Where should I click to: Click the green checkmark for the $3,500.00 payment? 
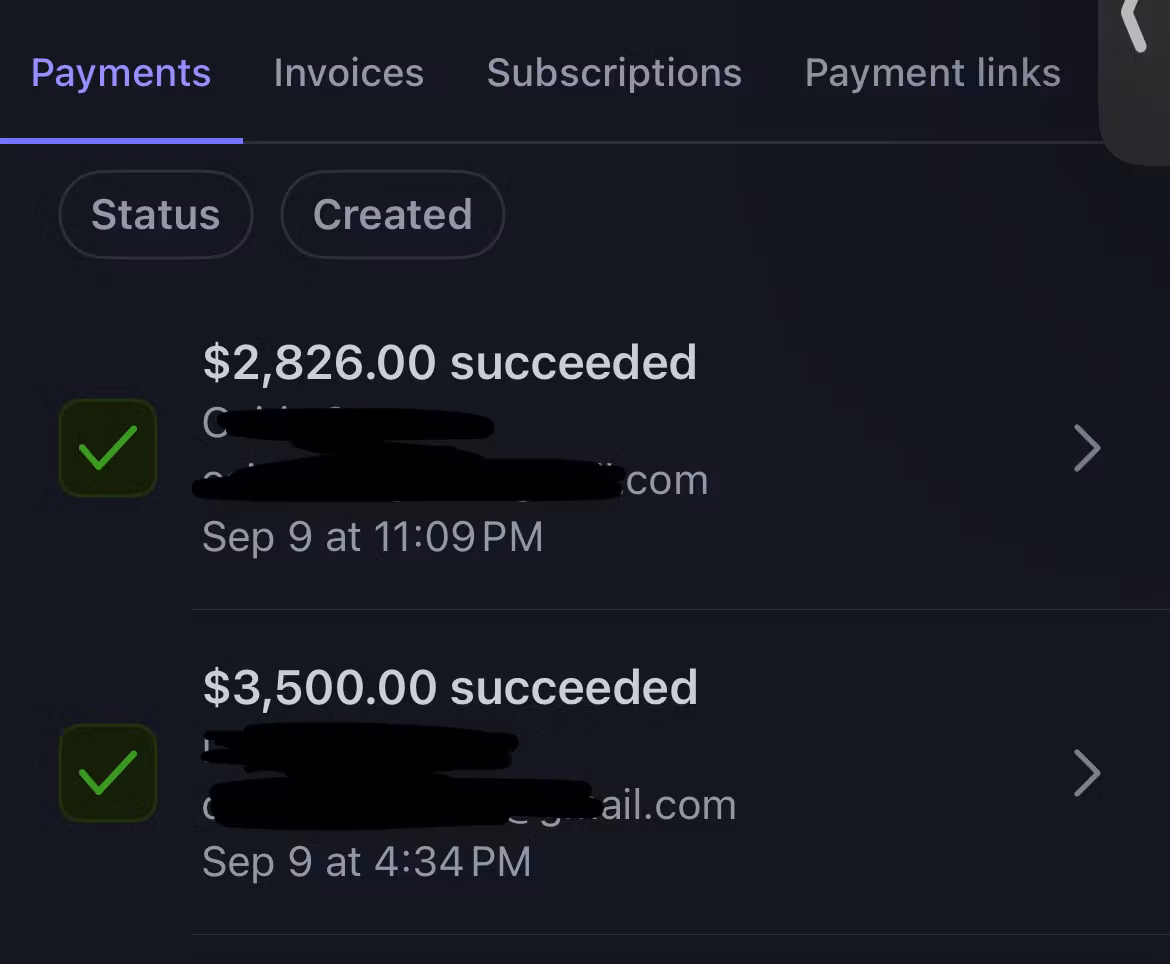pos(108,773)
